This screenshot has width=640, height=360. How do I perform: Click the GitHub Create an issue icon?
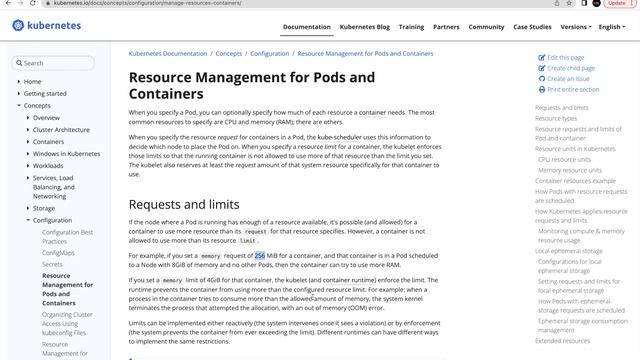point(542,79)
